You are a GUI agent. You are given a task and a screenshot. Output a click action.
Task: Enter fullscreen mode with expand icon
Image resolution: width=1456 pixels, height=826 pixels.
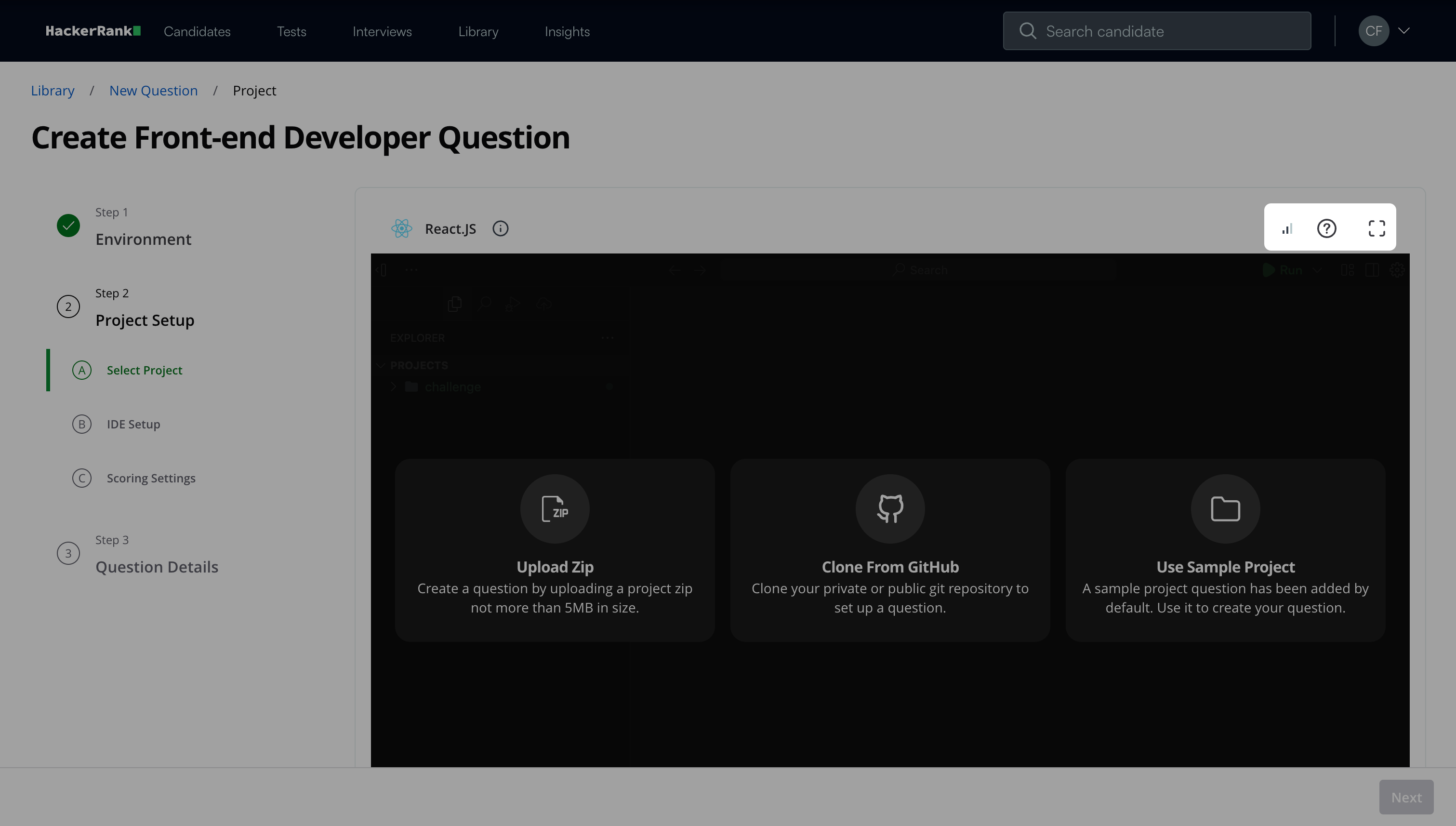coord(1377,228)
